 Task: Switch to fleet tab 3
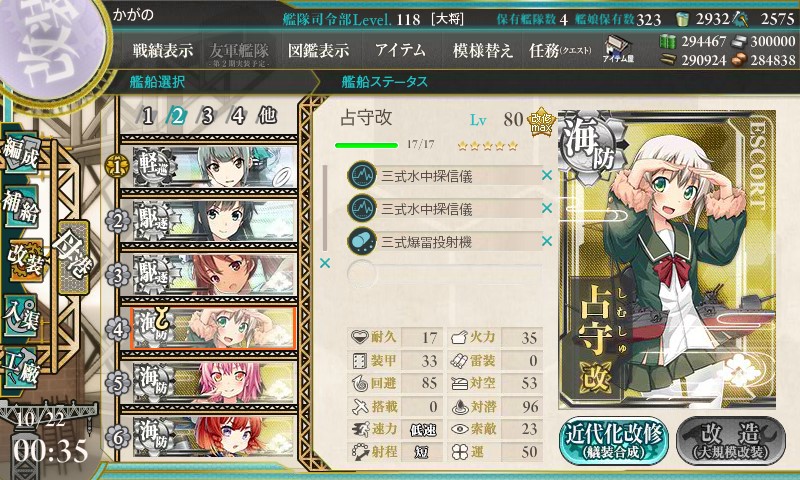pyautogui.click(x=207, y=116)
